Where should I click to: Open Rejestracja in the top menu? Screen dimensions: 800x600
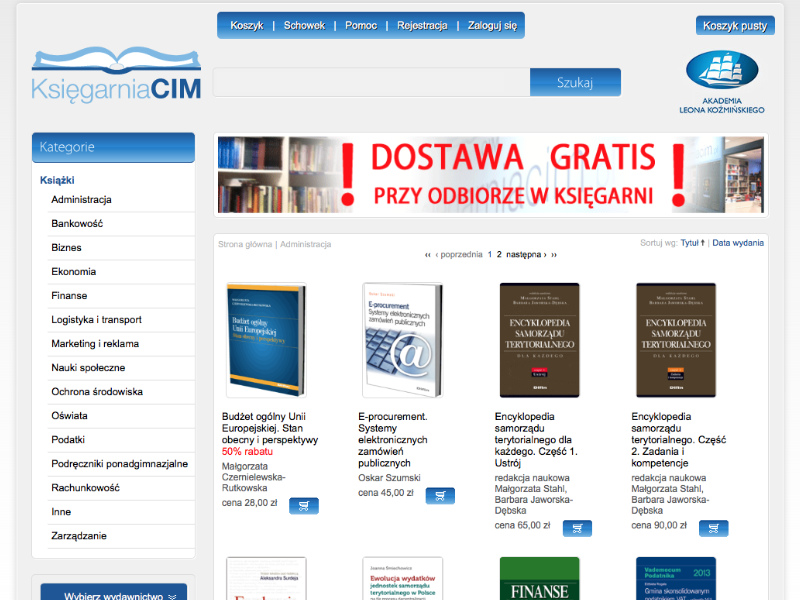coord(422,26)
